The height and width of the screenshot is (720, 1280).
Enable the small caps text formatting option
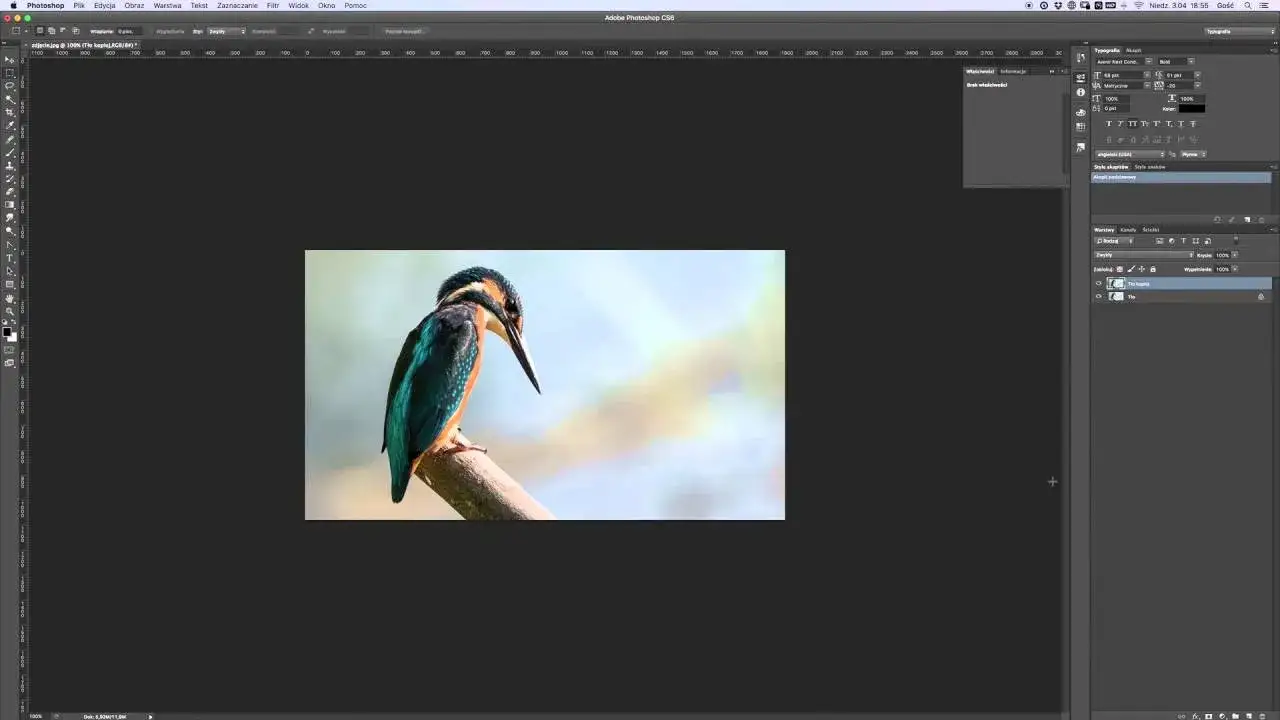click(1144, 124)
